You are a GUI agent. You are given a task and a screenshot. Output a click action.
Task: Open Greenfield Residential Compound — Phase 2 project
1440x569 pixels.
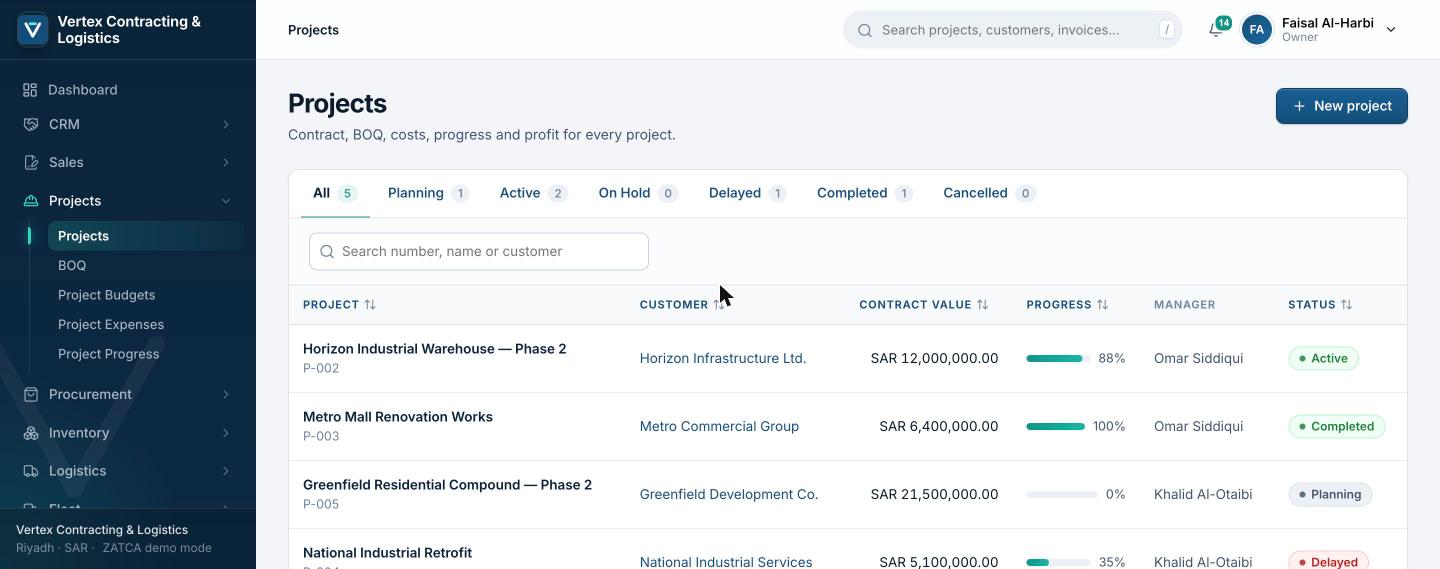(x=447, y=485)
